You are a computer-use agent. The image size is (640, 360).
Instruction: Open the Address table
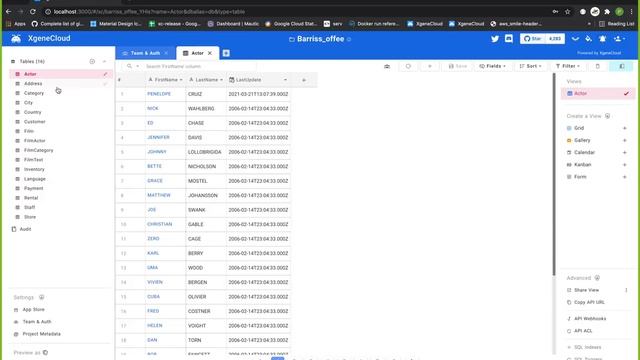click(60, 84)
